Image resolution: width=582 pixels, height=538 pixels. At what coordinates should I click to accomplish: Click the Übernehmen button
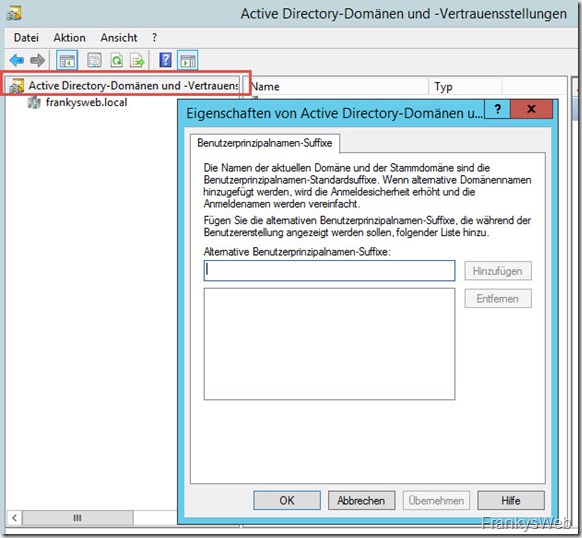[436, 500]
